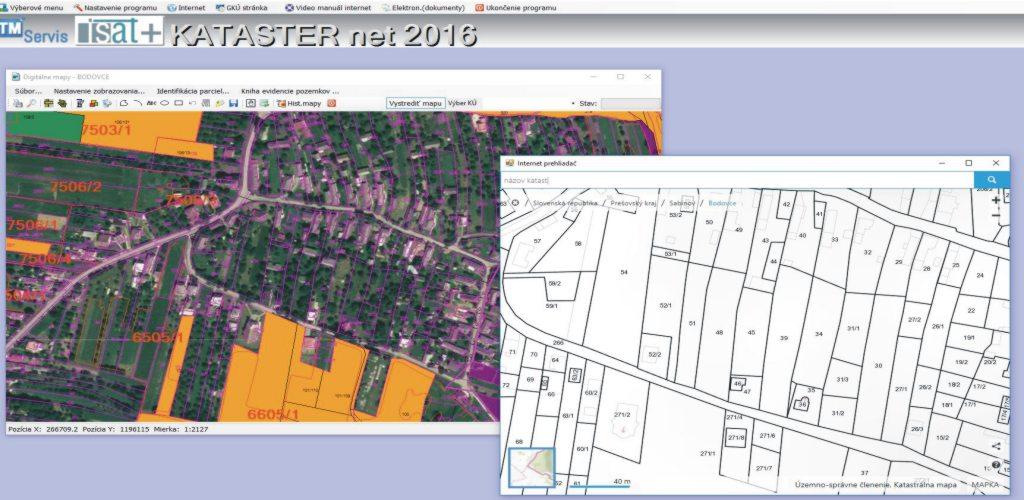The height and width of the screenshot is (500, 1024).
Task: Open Hist.mapy historical maps
Action: click(x=298, y=103)
